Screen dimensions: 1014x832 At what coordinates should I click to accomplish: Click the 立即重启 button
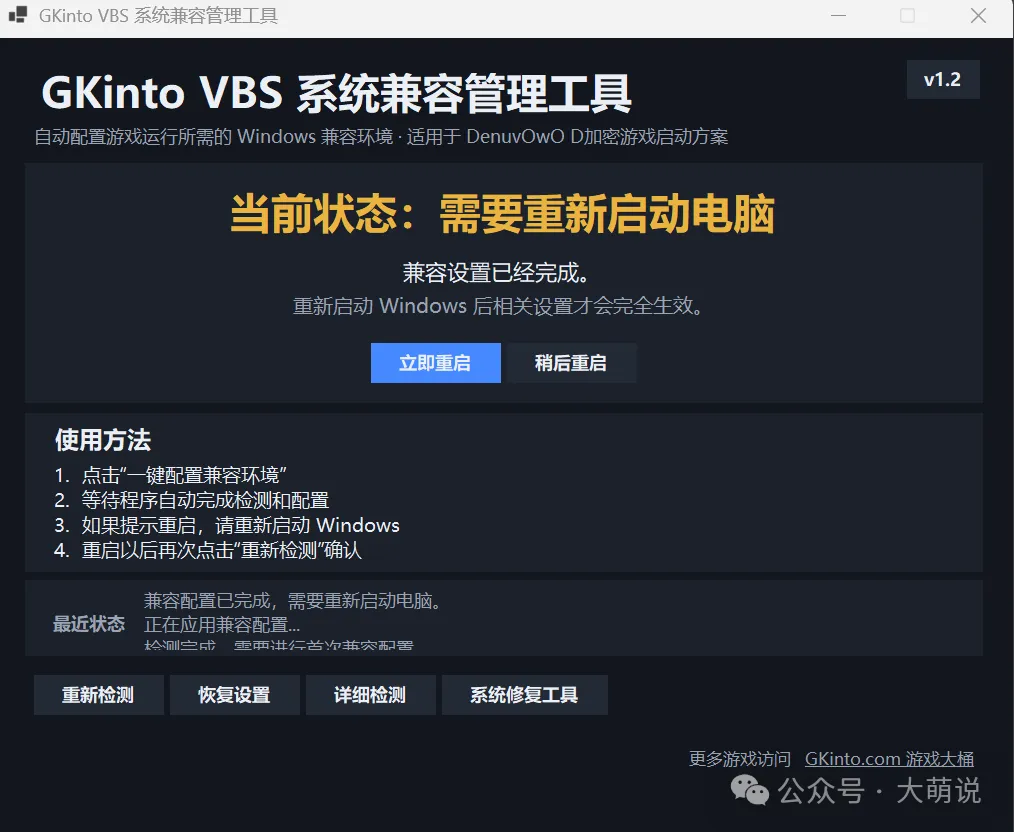435,363
